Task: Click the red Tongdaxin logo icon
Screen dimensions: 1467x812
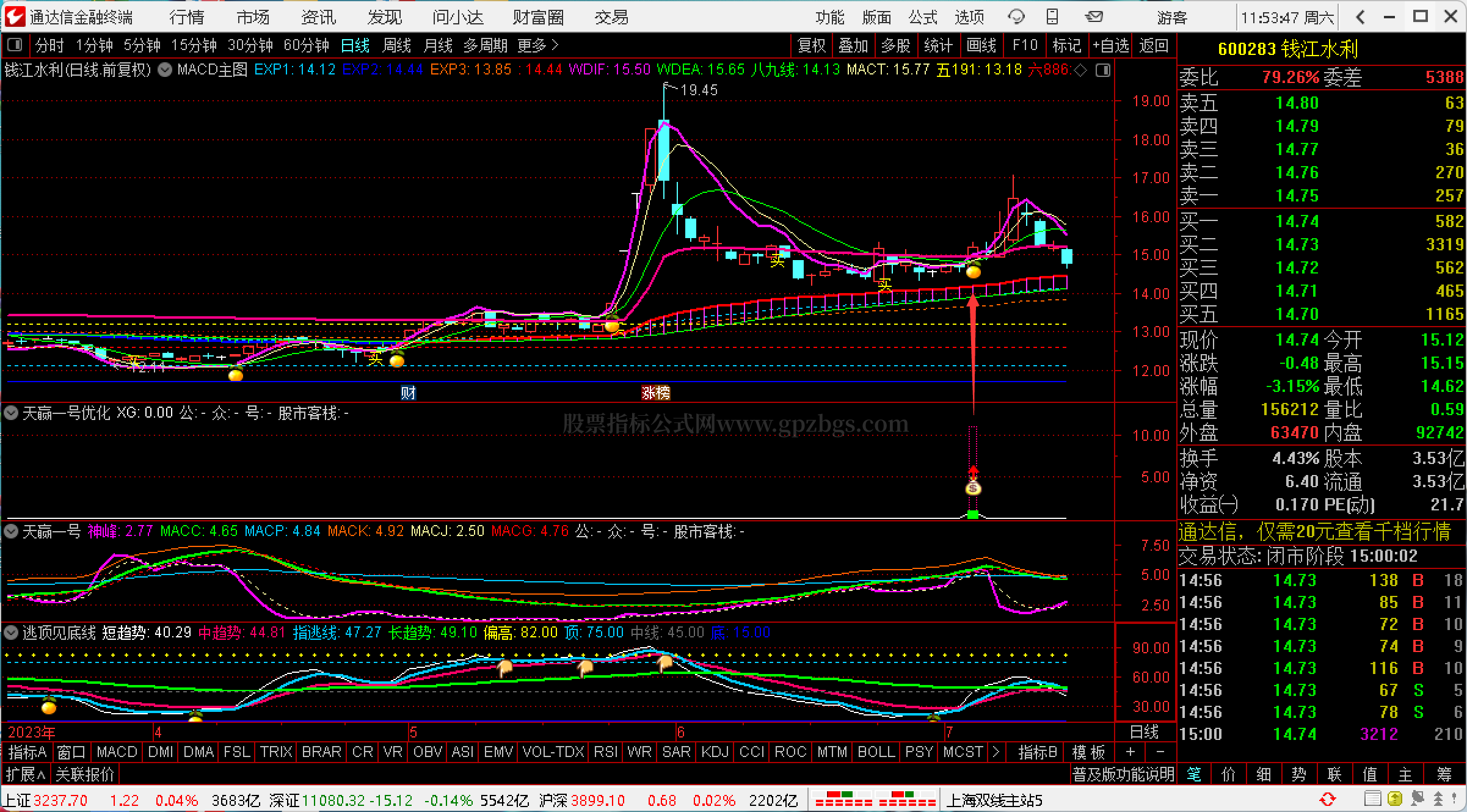Action: pos(15,16)
